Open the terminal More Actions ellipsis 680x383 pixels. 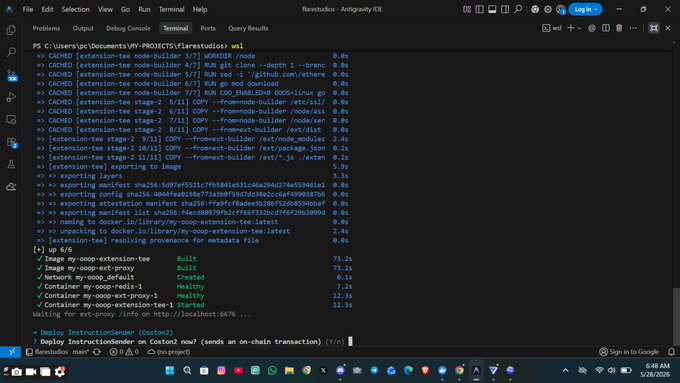click(633, 28)
